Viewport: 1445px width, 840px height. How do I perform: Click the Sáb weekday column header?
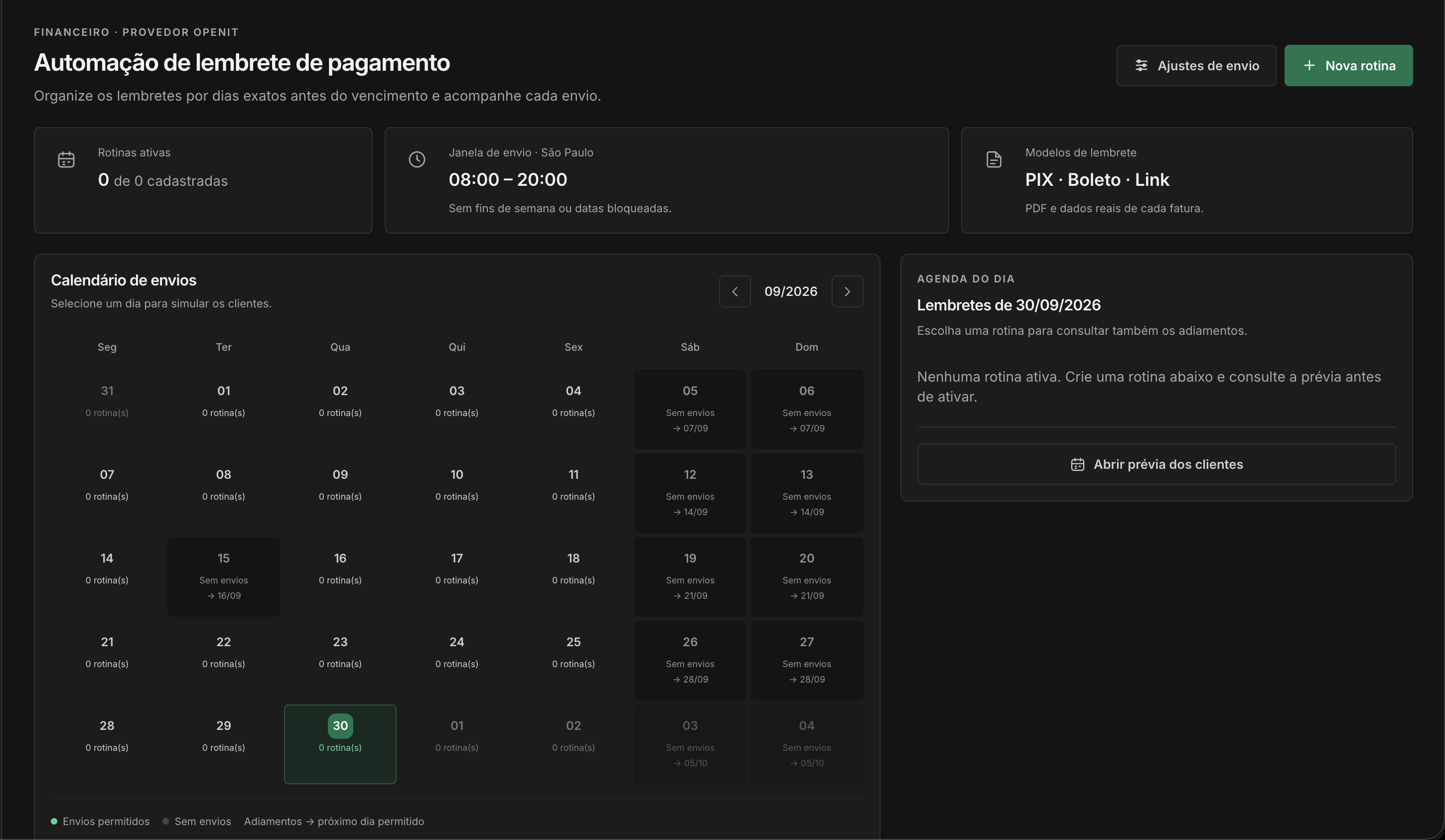690,347
